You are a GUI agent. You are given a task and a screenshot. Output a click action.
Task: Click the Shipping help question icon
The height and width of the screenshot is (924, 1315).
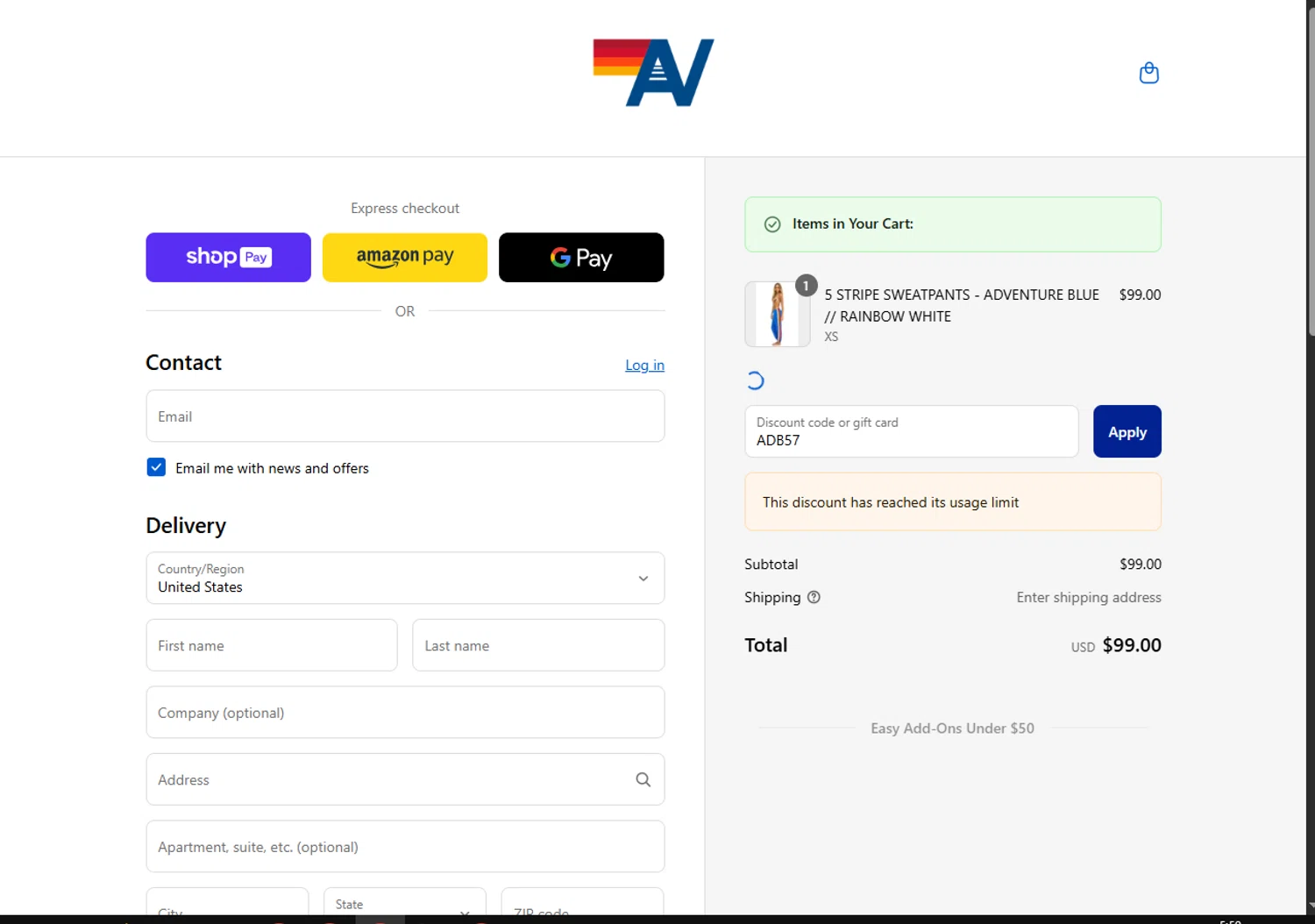coord(814,597)
